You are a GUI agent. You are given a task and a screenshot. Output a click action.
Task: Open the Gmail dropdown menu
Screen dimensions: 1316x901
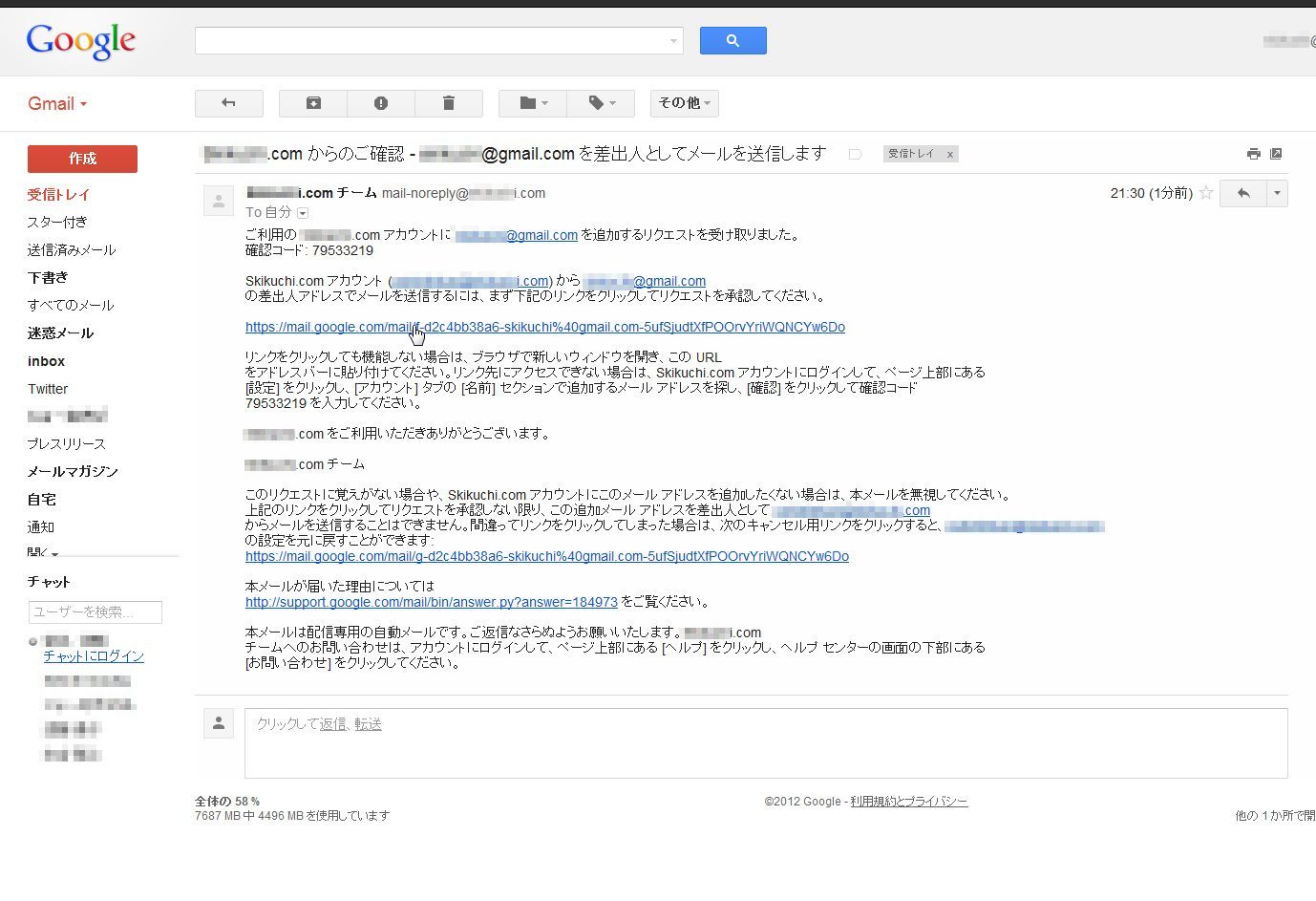[57, 104]
